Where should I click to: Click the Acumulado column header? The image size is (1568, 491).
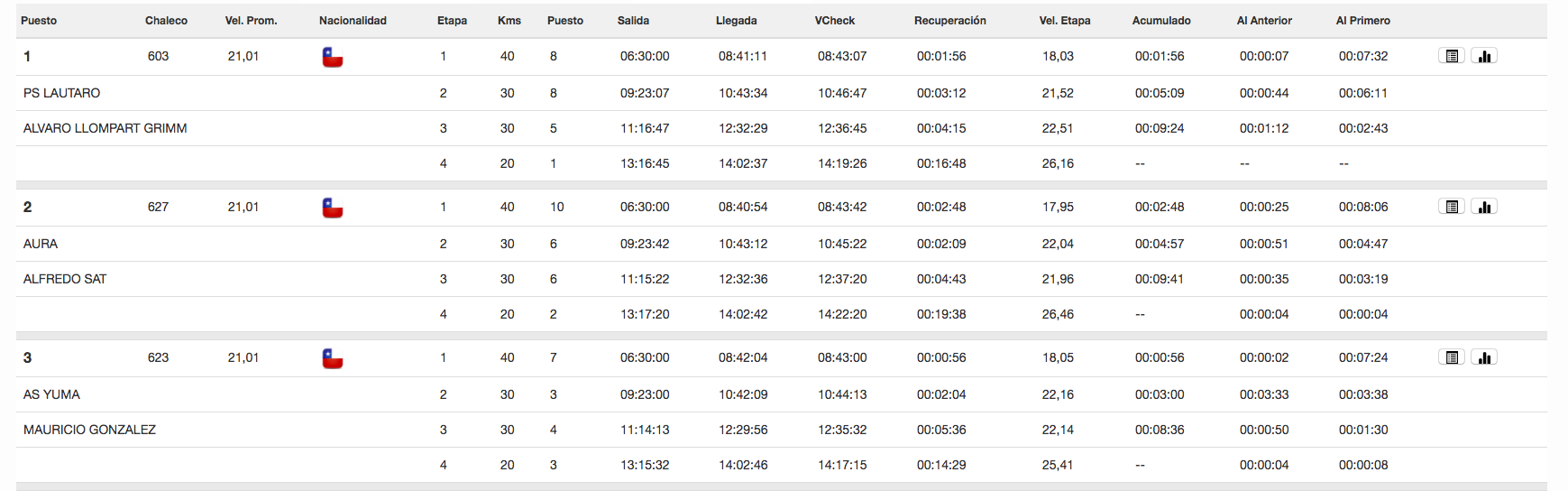[1161, 20]
